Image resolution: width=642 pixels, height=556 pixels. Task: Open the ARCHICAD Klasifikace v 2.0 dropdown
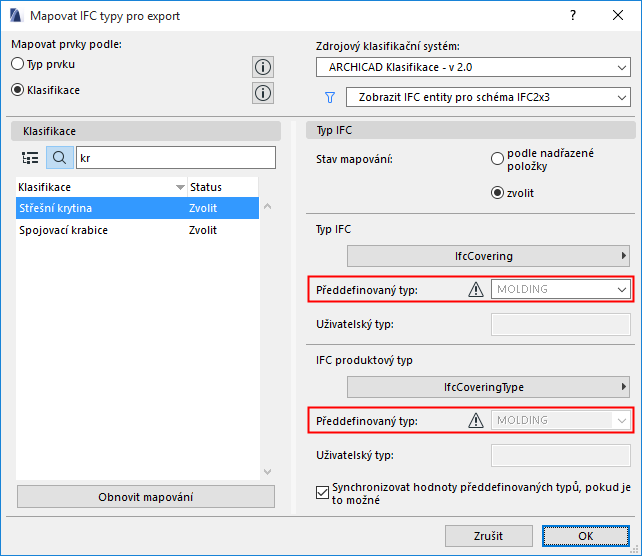pos(473,67)
